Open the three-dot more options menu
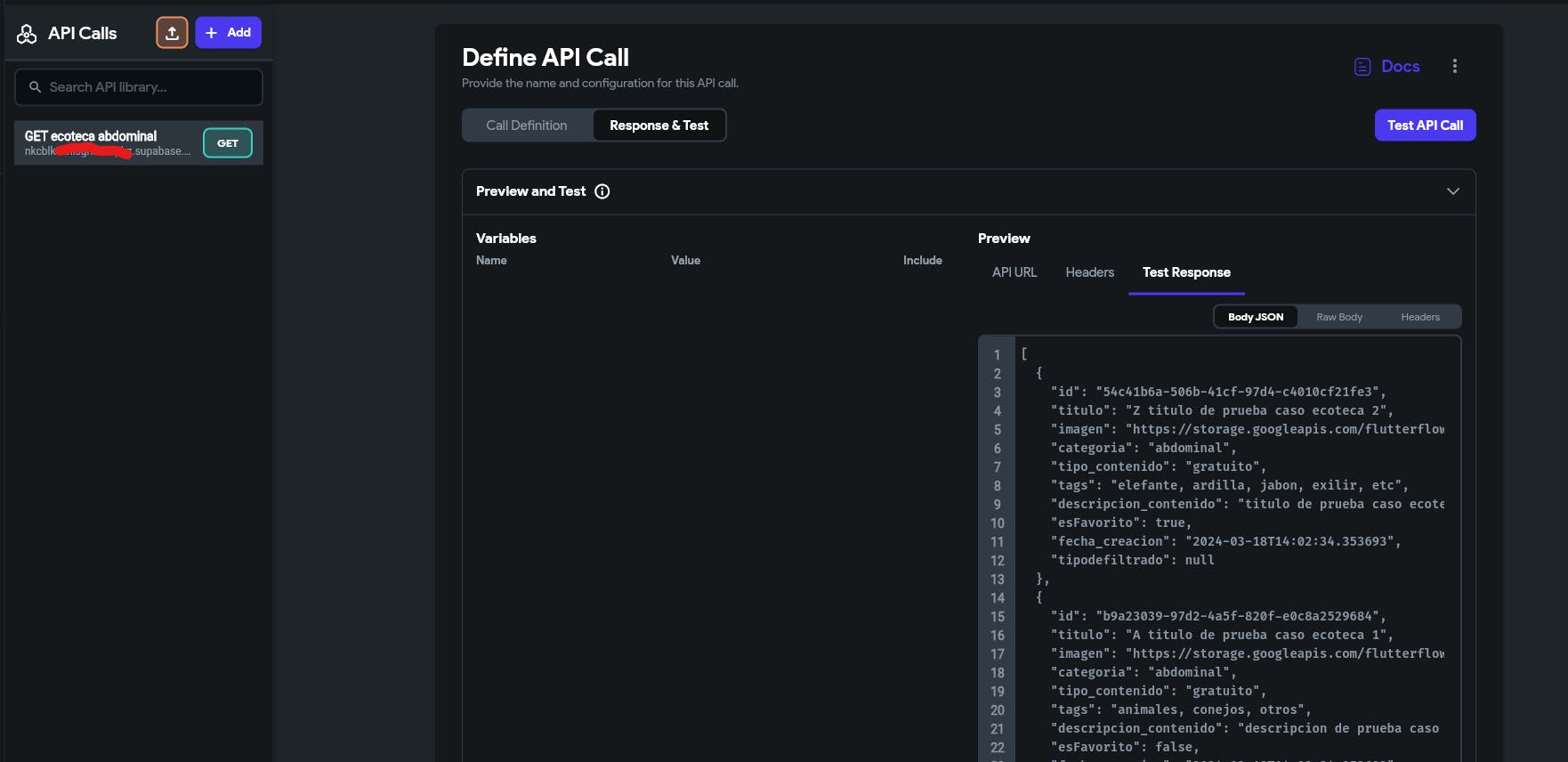1568x762 pixels. [x=1454, y=67]
